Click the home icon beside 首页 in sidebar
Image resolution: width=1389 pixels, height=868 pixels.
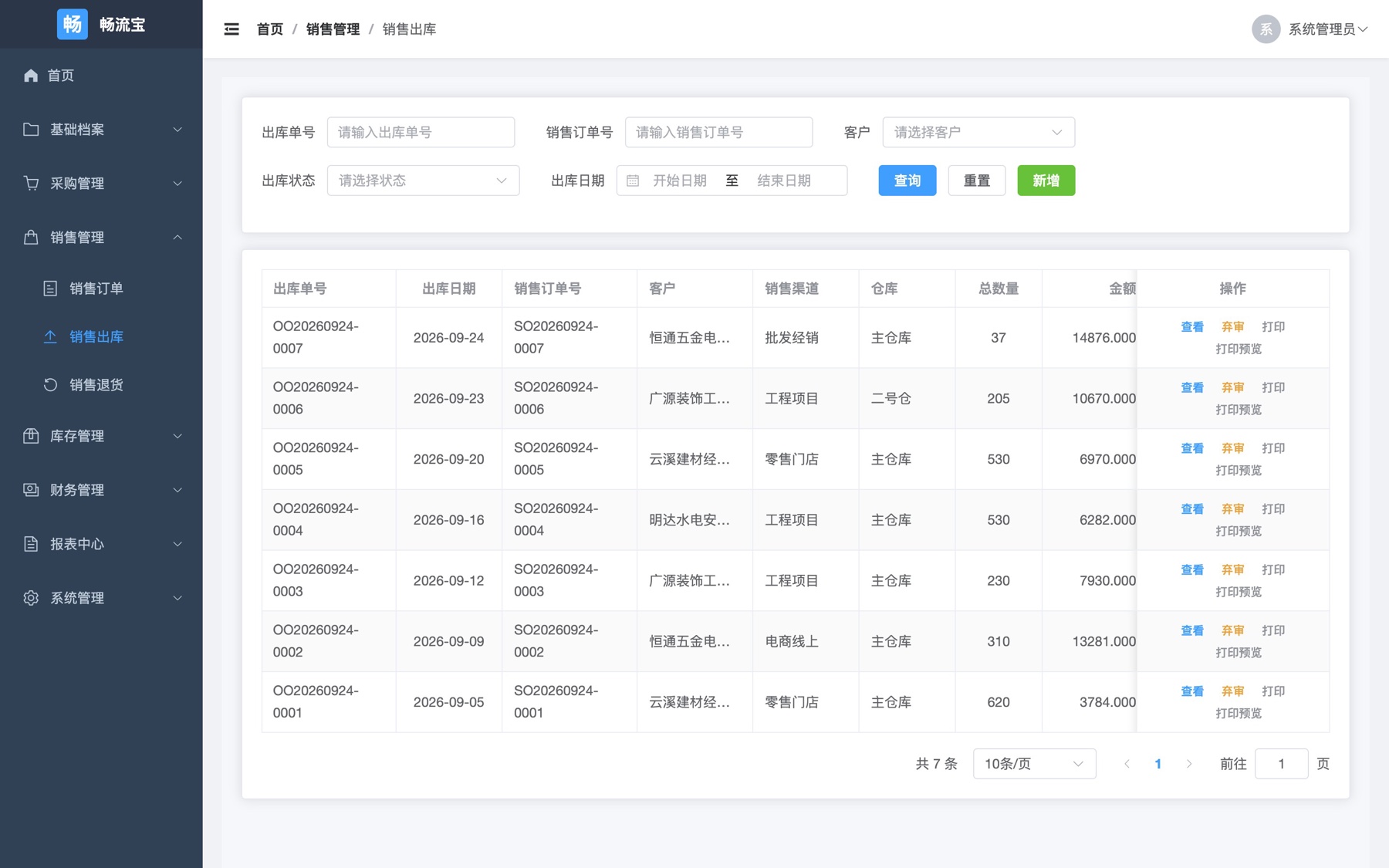click(31, 75)
